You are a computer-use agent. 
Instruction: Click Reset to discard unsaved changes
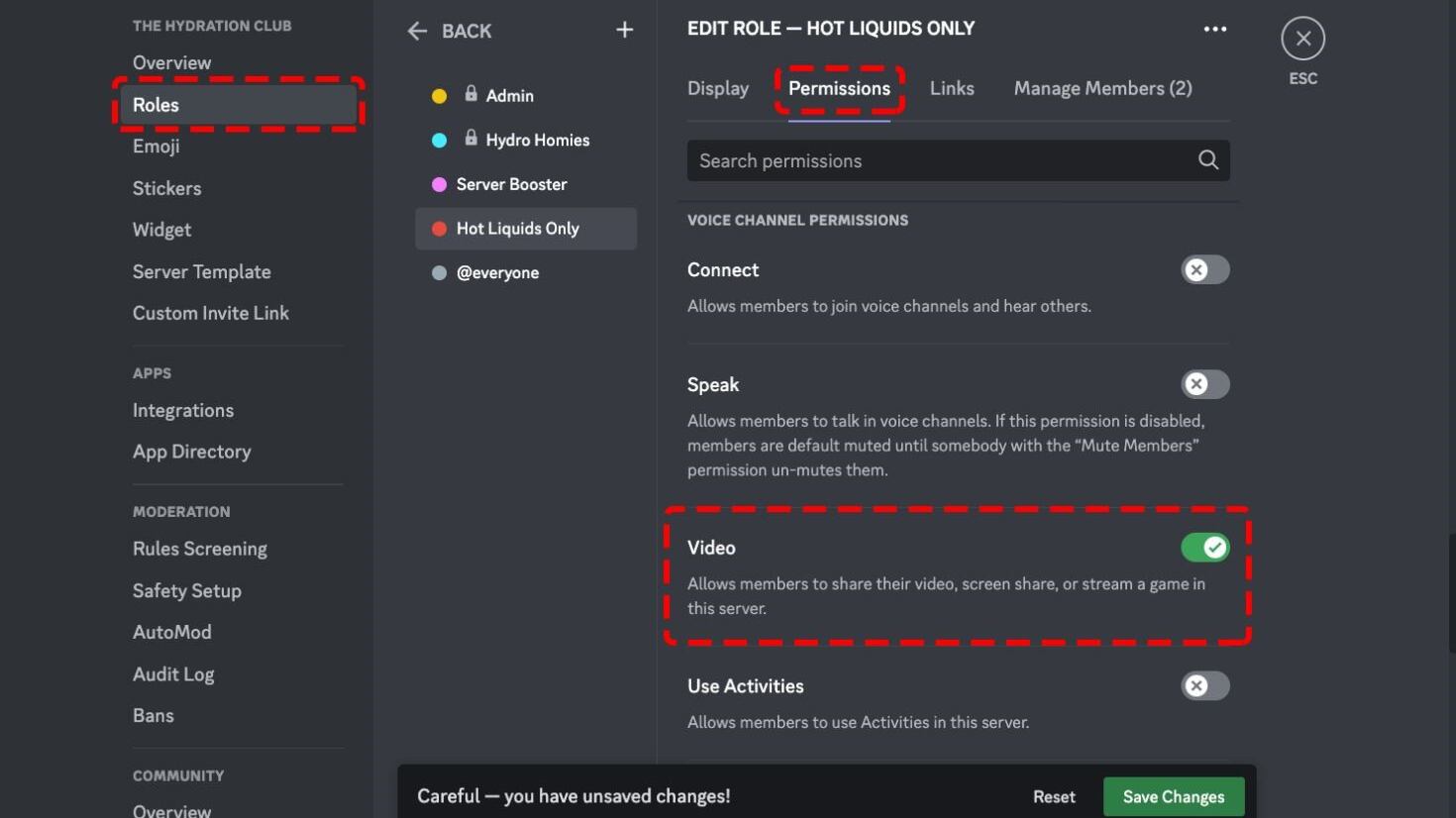coord(1053,796)
